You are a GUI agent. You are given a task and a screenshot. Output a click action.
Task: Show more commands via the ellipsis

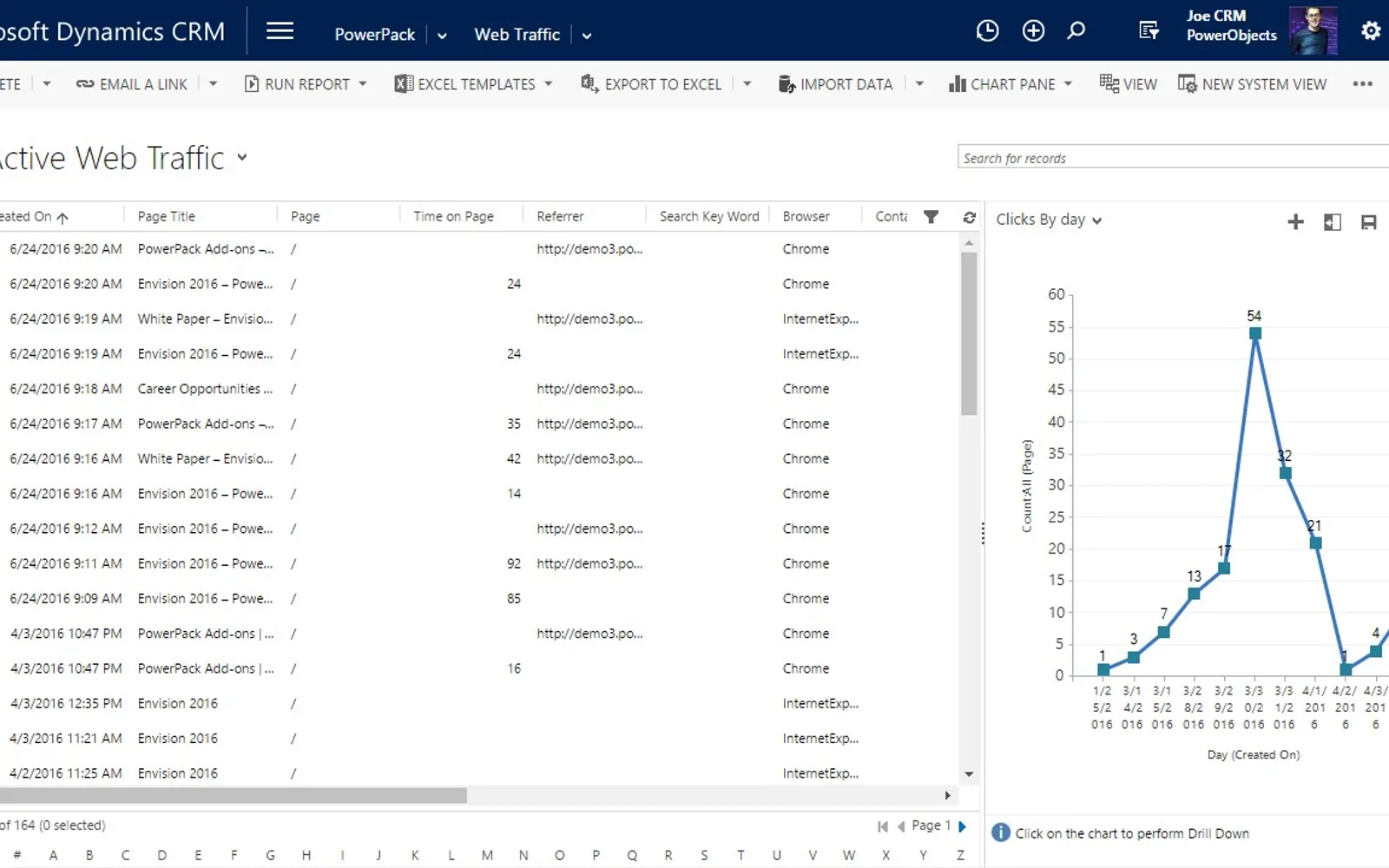[x=1363, y=84]
